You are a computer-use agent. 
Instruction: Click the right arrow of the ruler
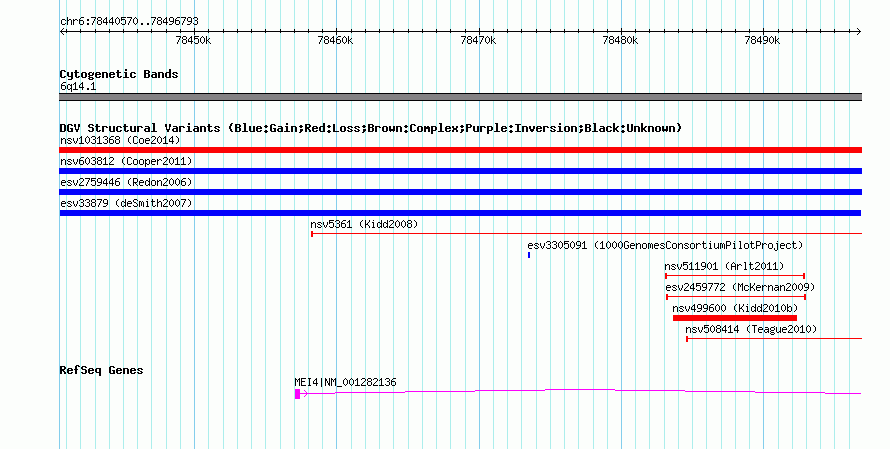(x=859, y=32)
